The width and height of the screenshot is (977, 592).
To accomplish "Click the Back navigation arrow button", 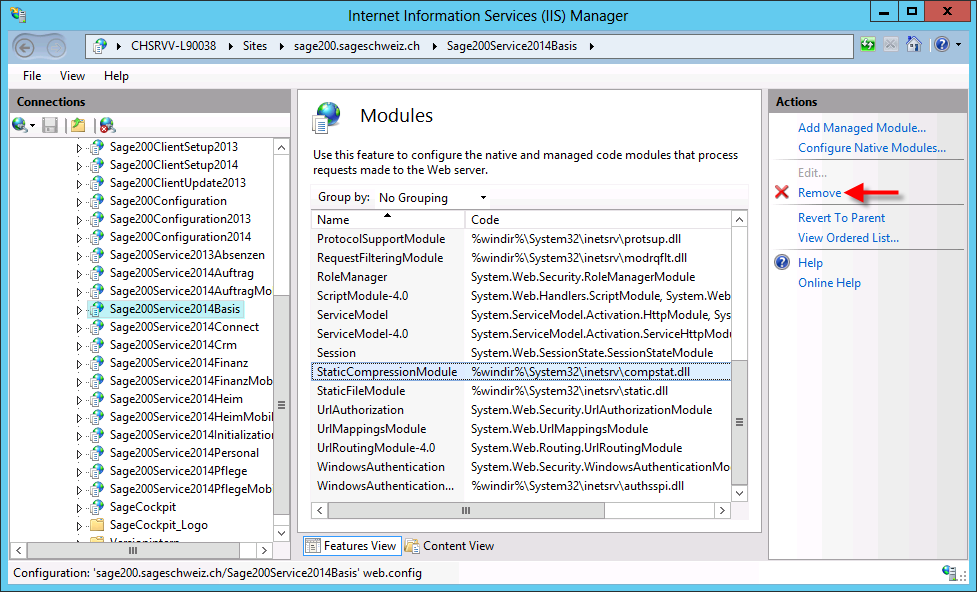I will point(25,47).
